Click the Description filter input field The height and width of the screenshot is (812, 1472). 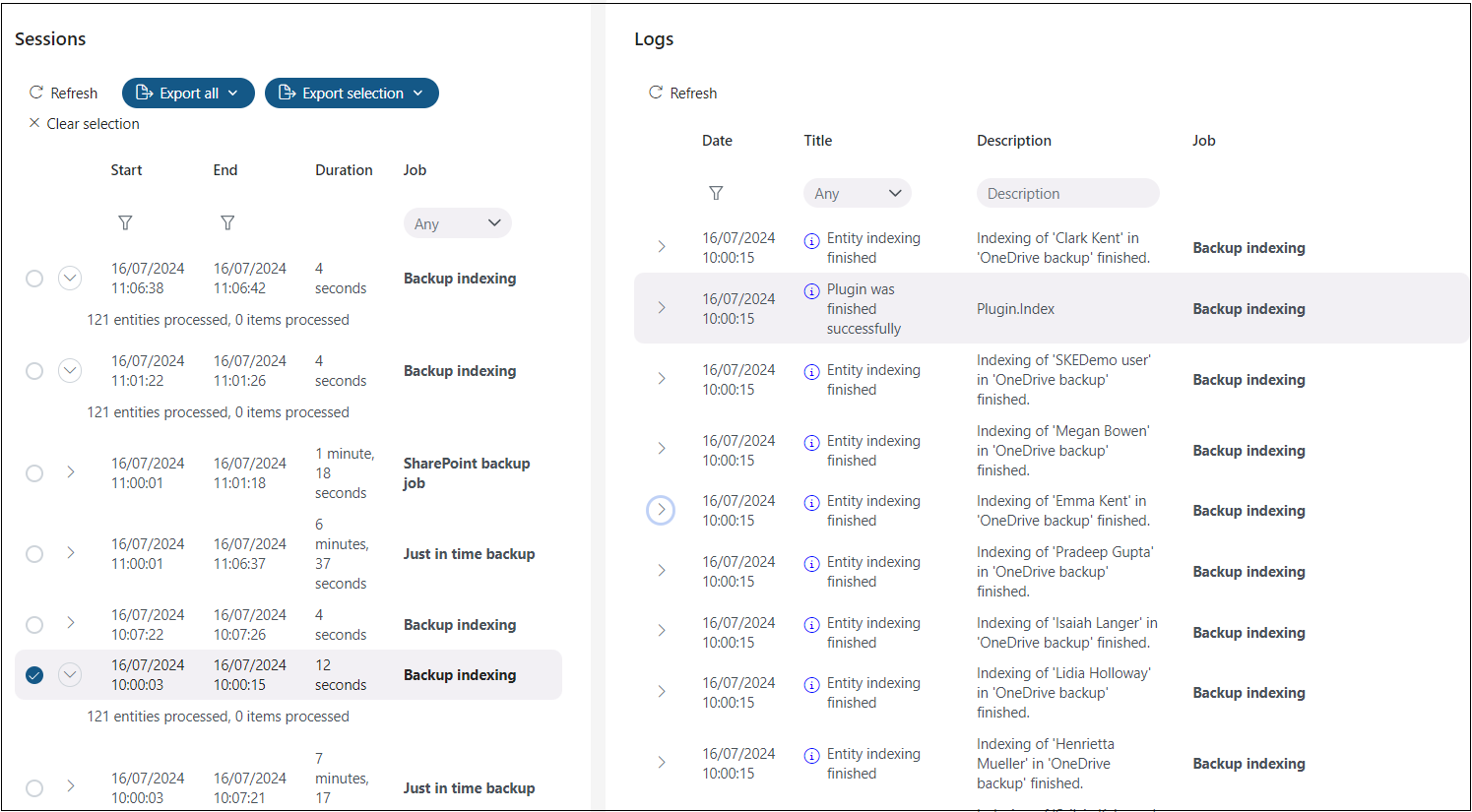click(x=1067, y=194)
